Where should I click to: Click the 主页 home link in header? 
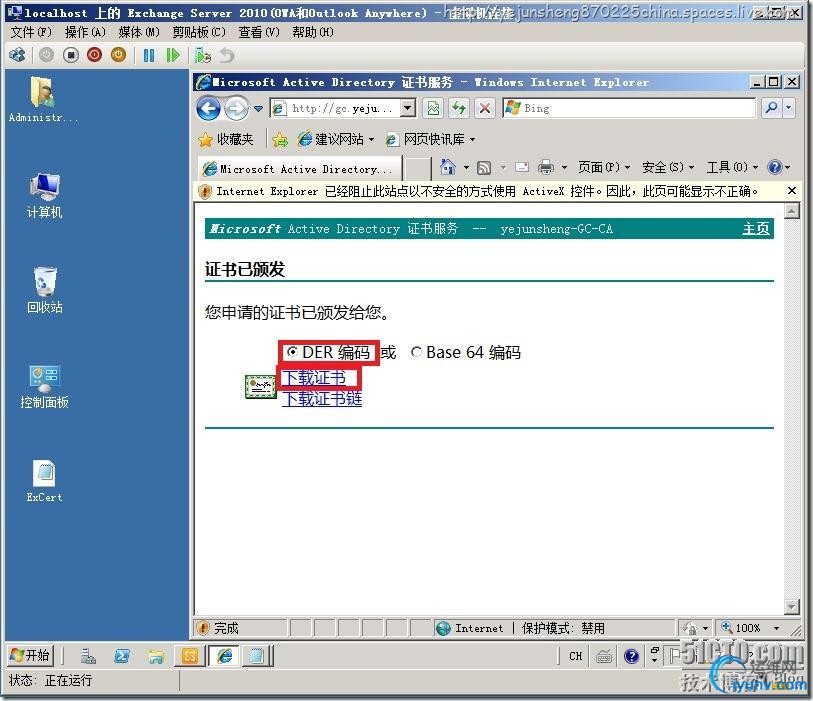755,229
